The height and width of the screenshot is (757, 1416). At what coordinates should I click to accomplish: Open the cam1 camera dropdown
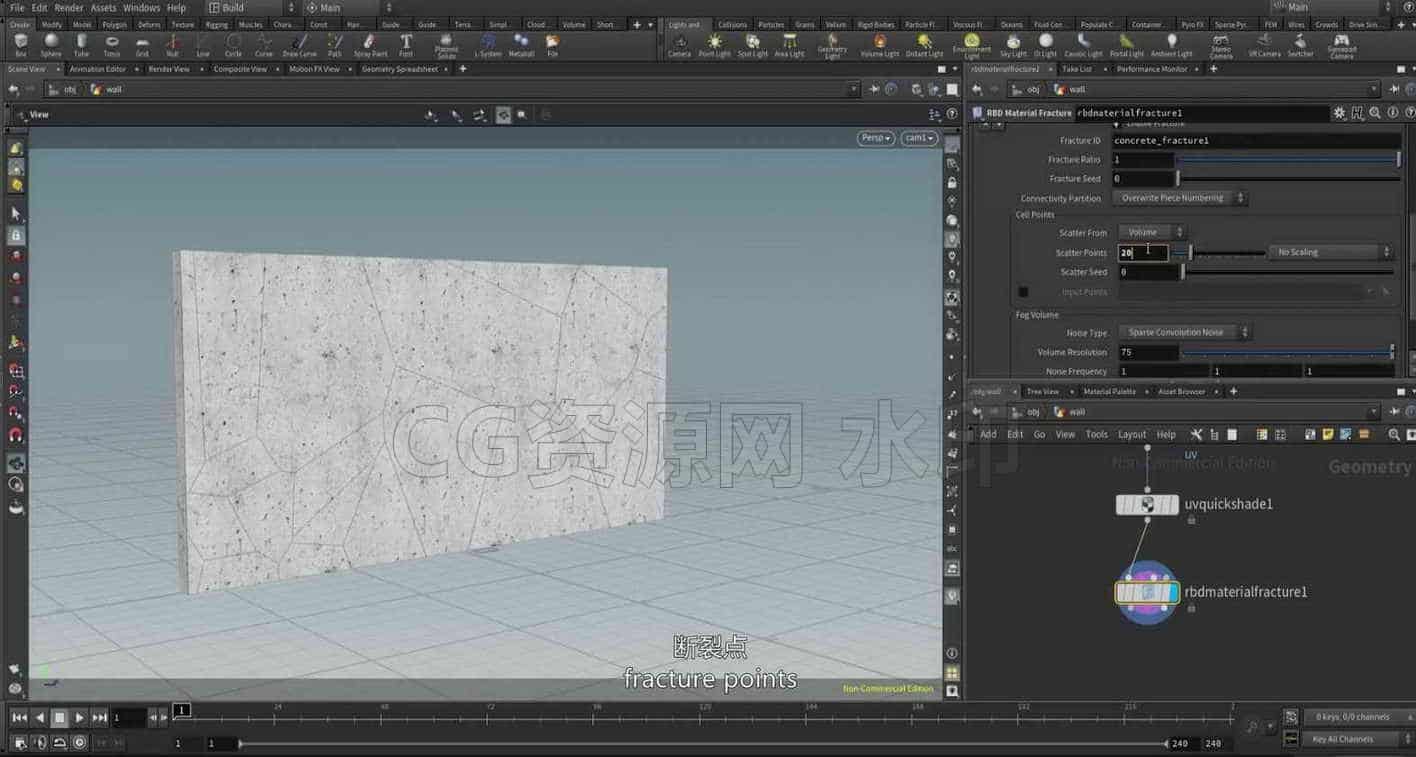pyautogui.click(x=919, y=138)
